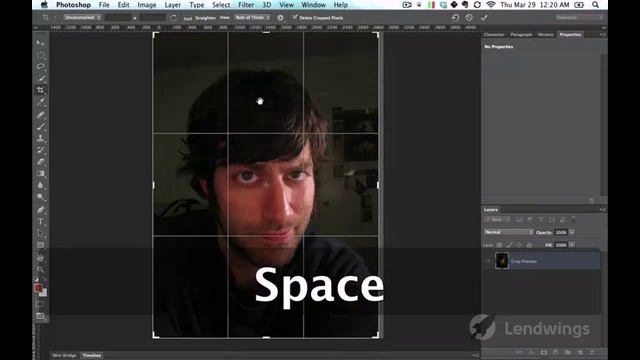Image resolution: width=640 pixels, height=360 pixels.
Task: Switch to the Character tab
Action: pyautogui.click(x=494, y=35)
